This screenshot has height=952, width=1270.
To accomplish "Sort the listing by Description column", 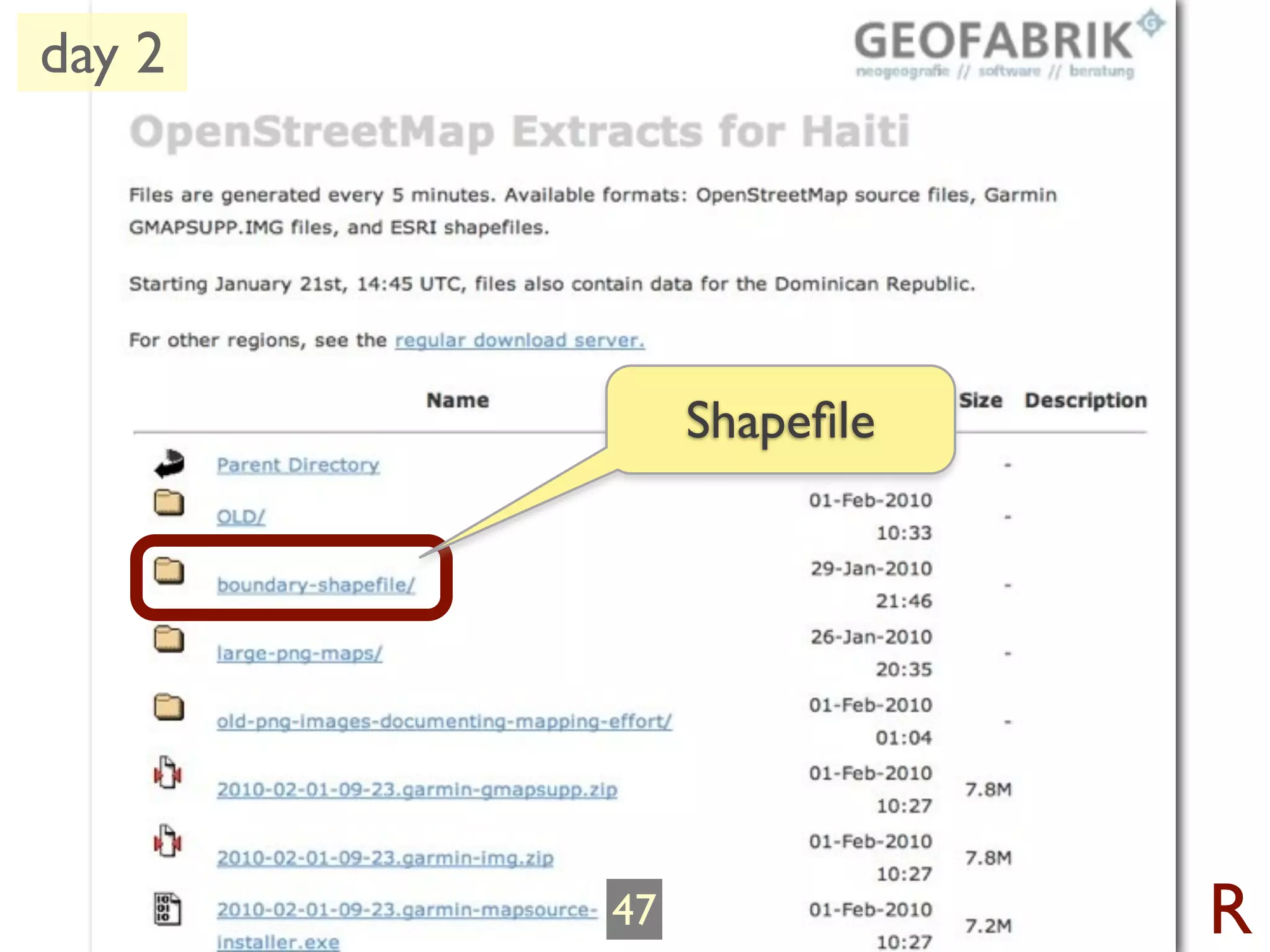I will point(1086,400).
